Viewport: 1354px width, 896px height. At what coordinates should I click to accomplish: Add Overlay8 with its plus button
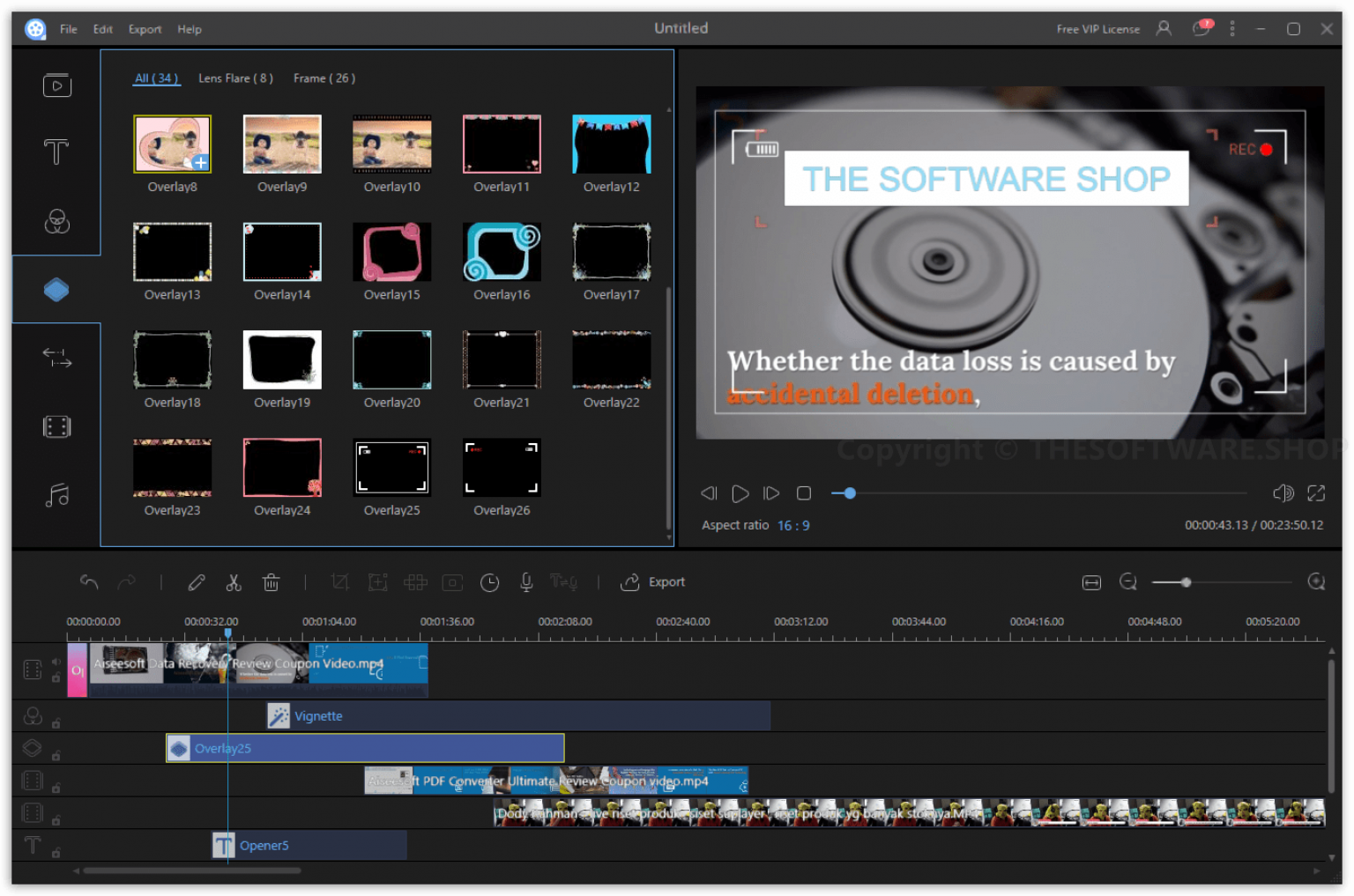(201, 162)
